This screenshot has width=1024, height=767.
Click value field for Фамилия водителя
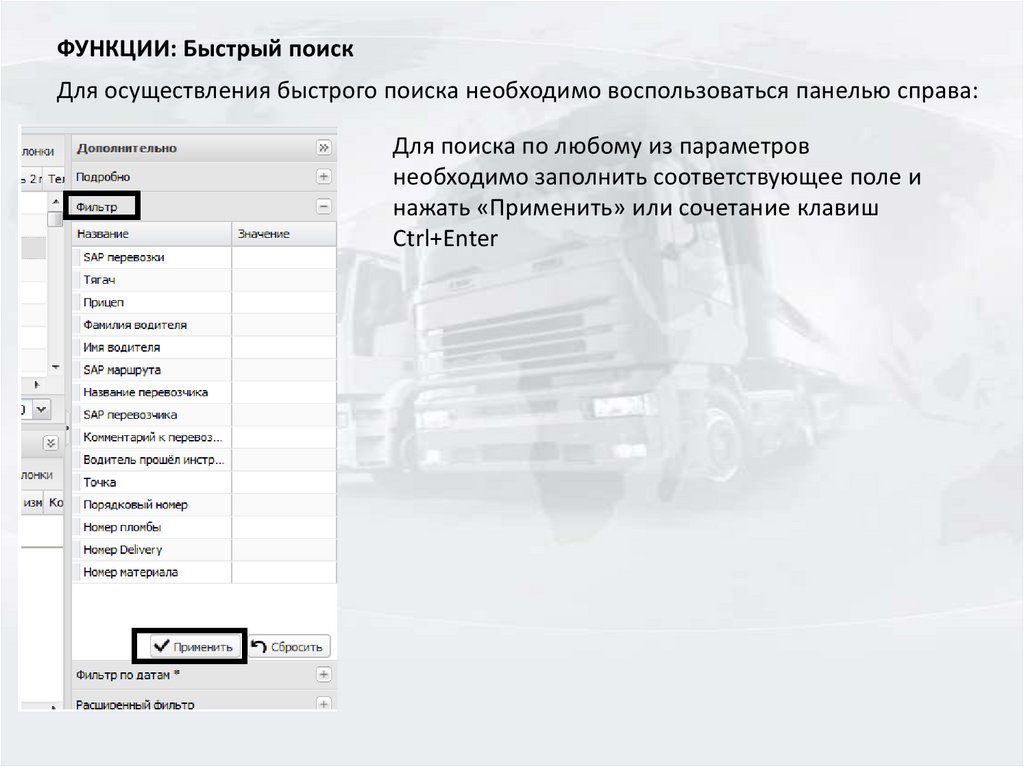pyautogui.click(x=284, y=325)
